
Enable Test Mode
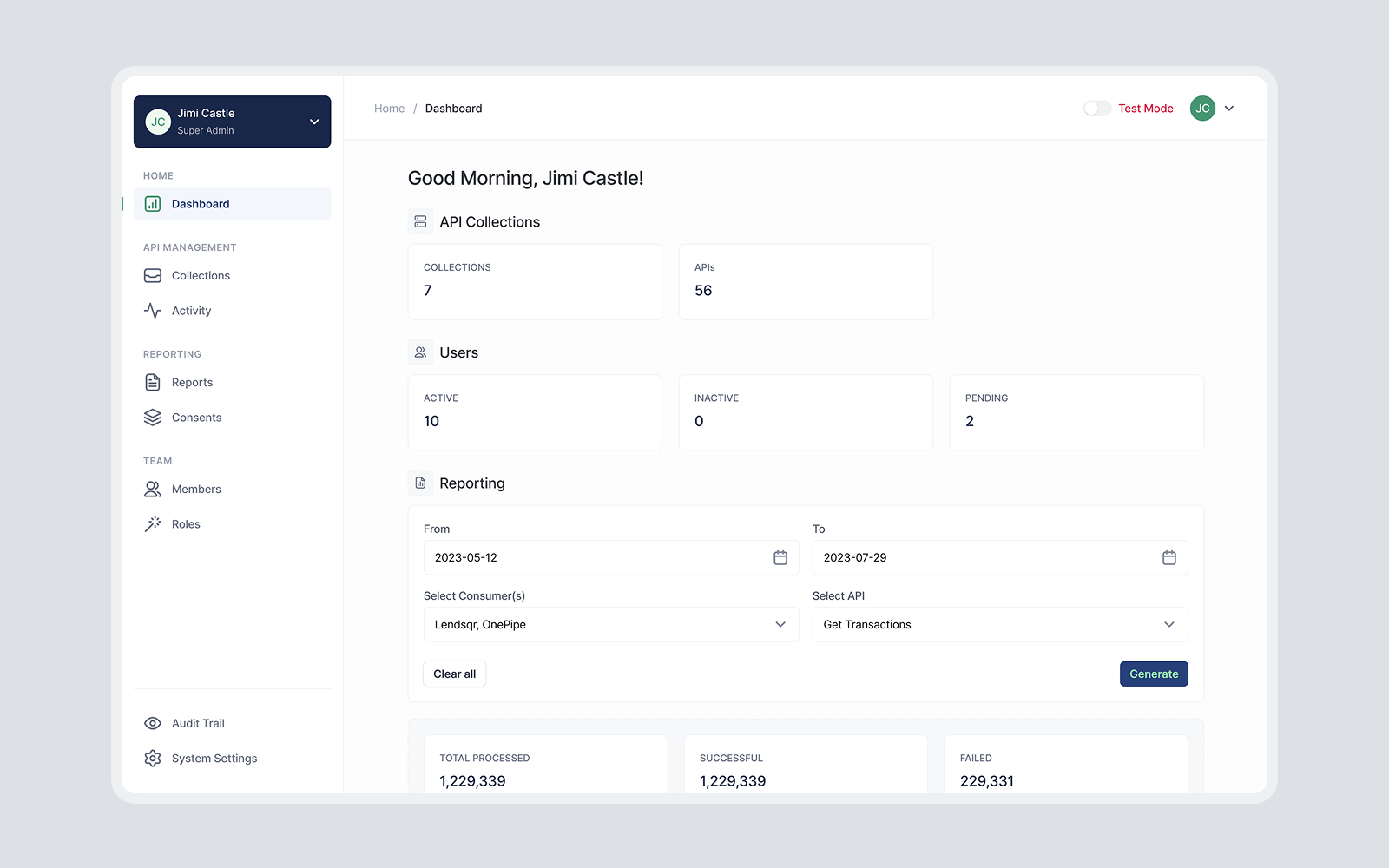click(x=1096, y=108)
